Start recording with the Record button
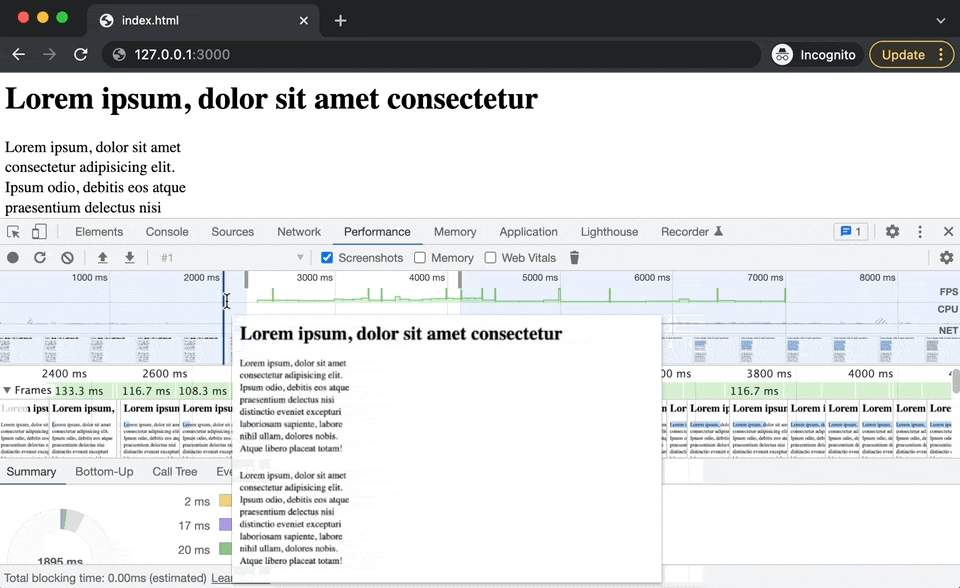960x588 pixels. coord(13,258)
